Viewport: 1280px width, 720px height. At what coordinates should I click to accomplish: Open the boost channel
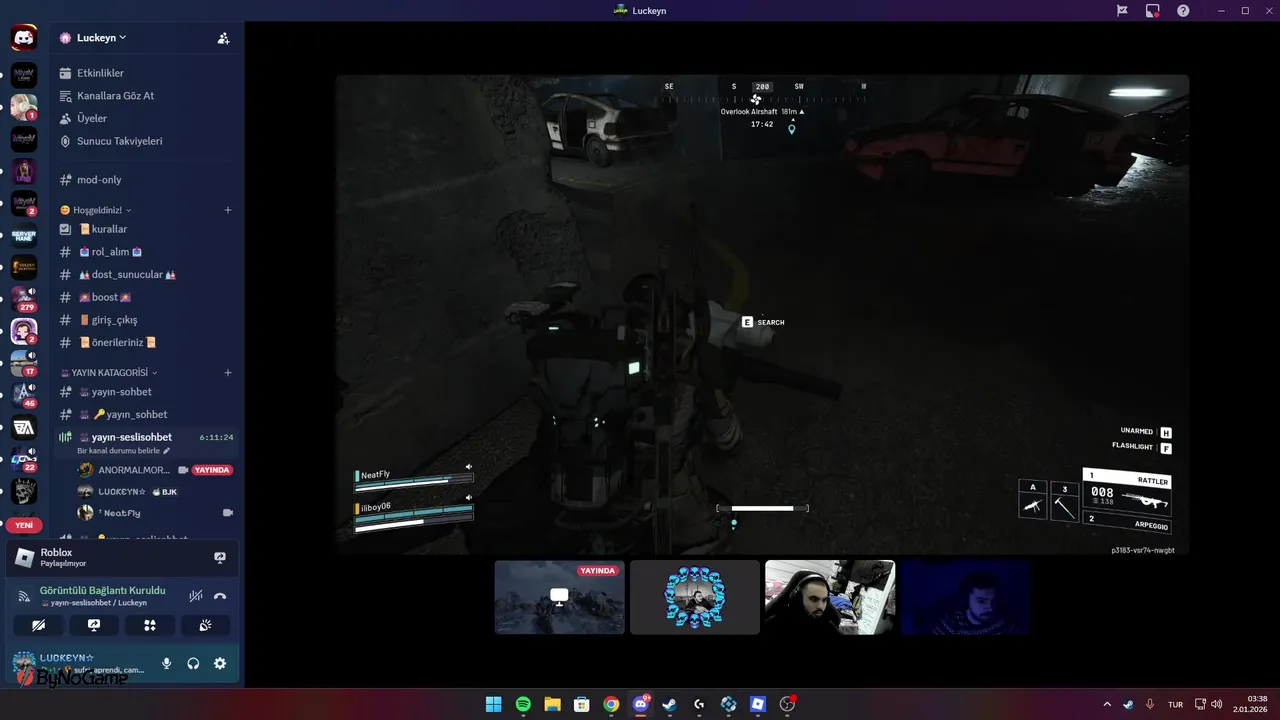145,297
